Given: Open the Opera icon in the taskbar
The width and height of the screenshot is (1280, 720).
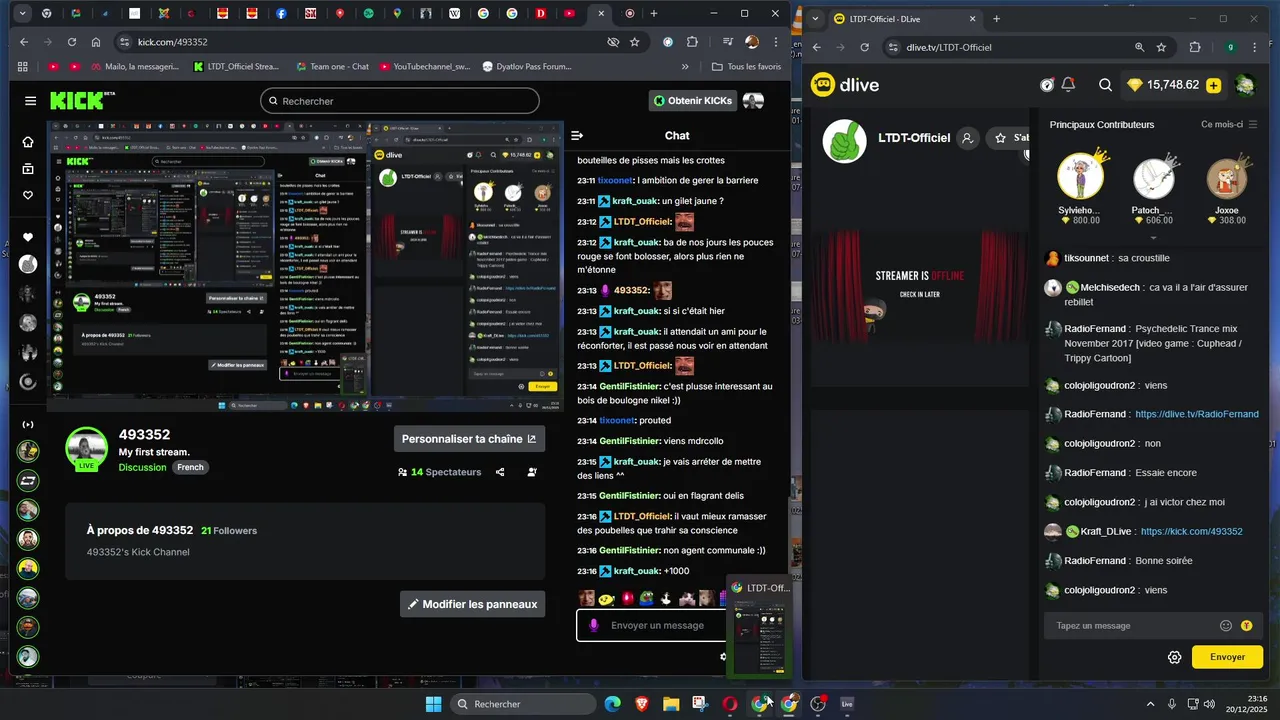Looking at the screenshot, I should tap(731, 704).
